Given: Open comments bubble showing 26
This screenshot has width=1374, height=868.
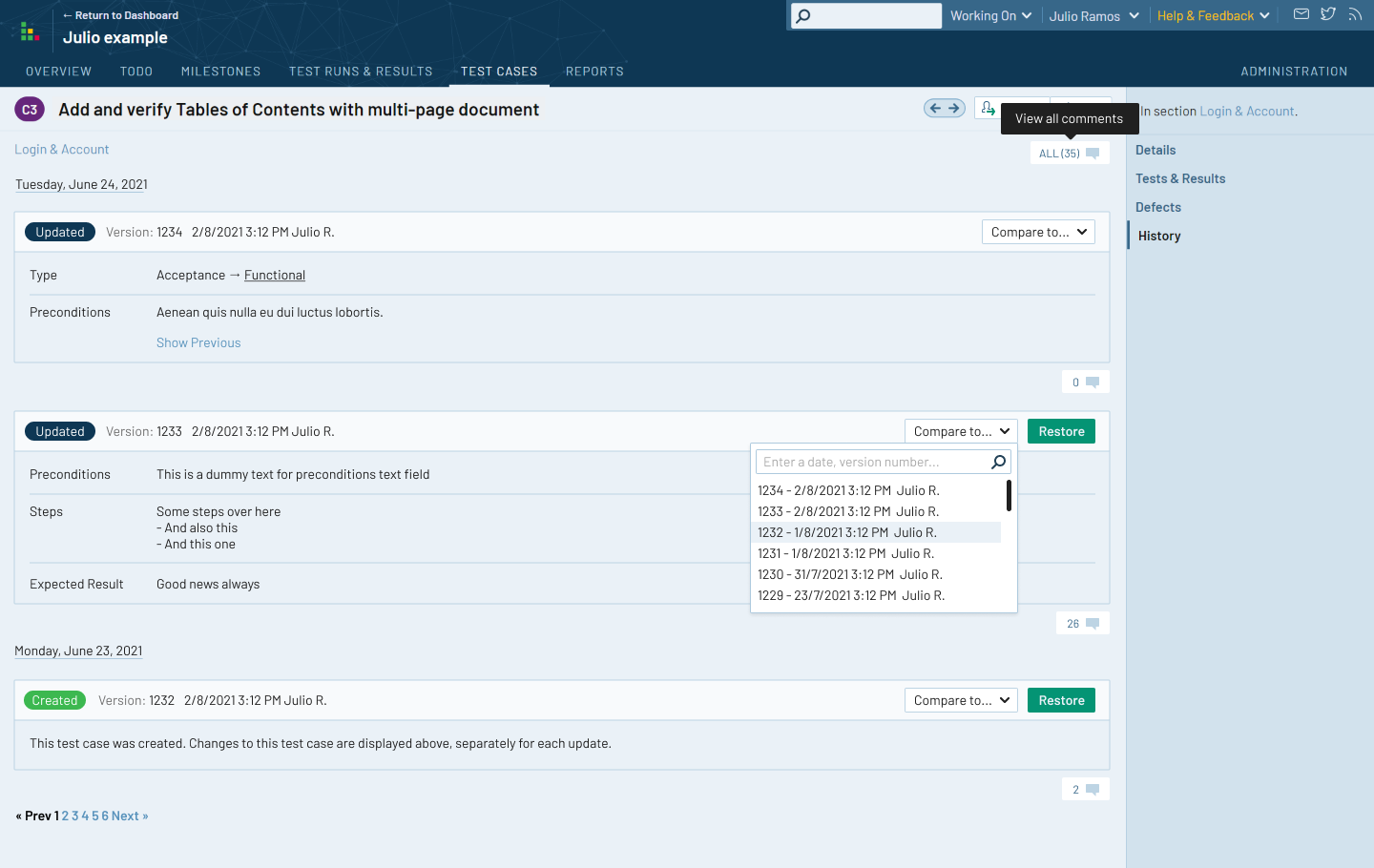Looking at the screenshot, I should point(1083,624).
